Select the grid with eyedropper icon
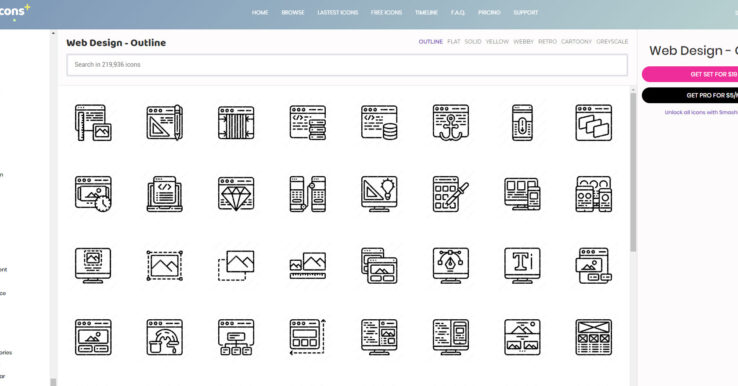738x386 pixels. pos(451,194)
